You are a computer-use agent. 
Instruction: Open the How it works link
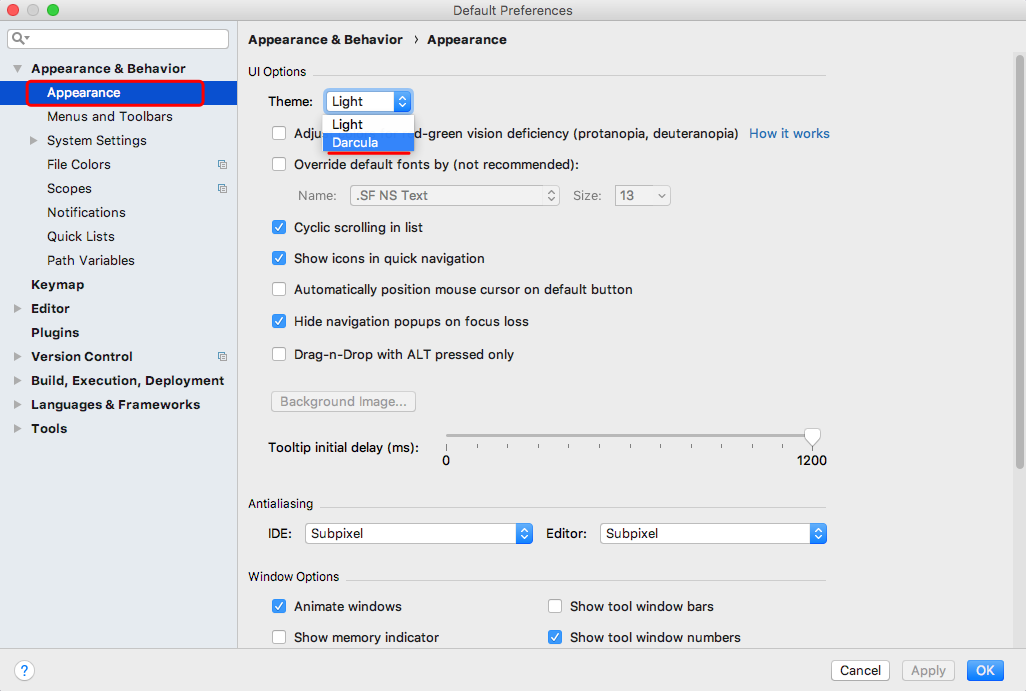pyautogui.click(x=789, y=133)
